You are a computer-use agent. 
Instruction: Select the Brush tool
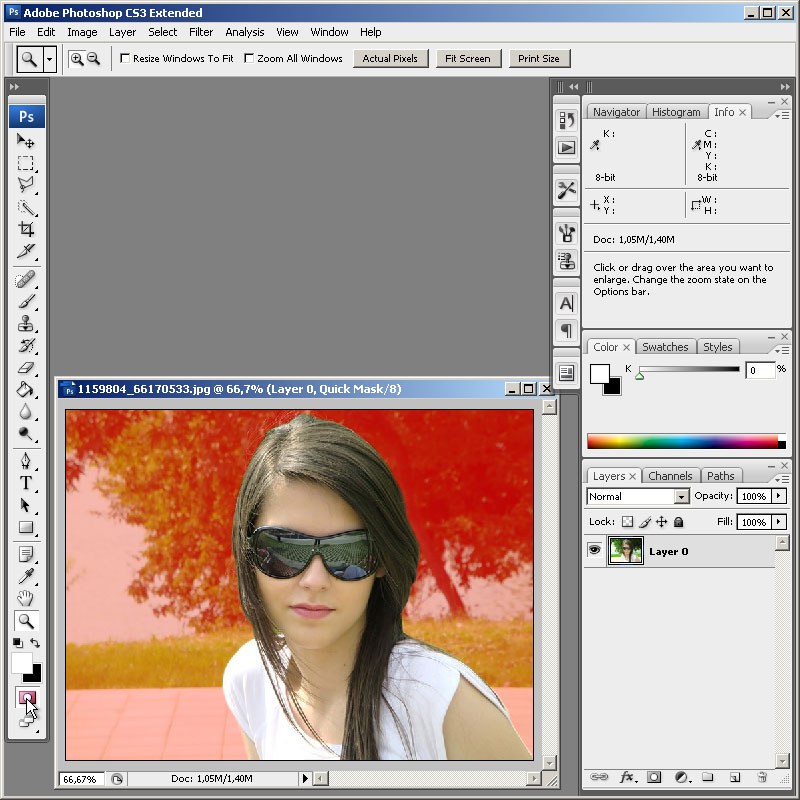[26, 302]
